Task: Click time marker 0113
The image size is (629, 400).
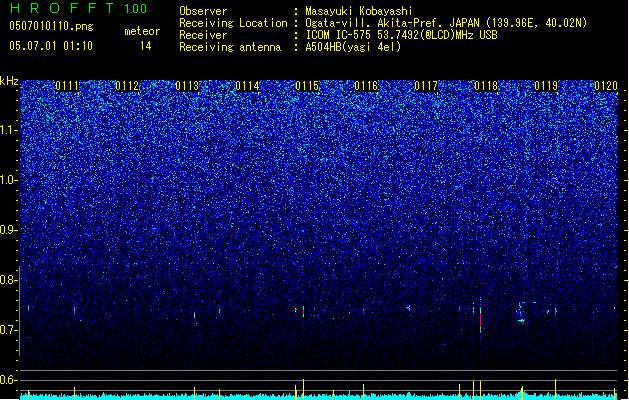Action: 187,86
